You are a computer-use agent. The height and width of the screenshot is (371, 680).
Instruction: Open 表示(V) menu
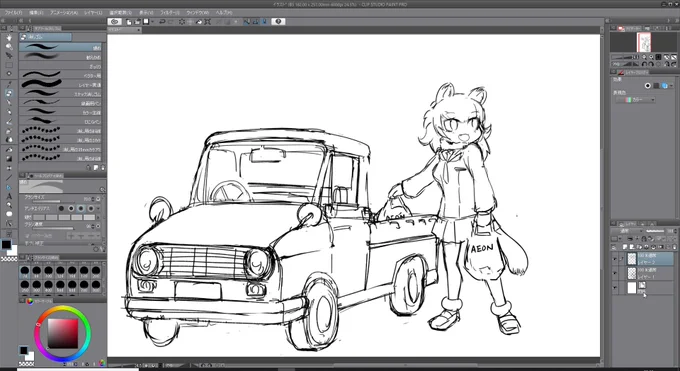click(x=146, y=13)
